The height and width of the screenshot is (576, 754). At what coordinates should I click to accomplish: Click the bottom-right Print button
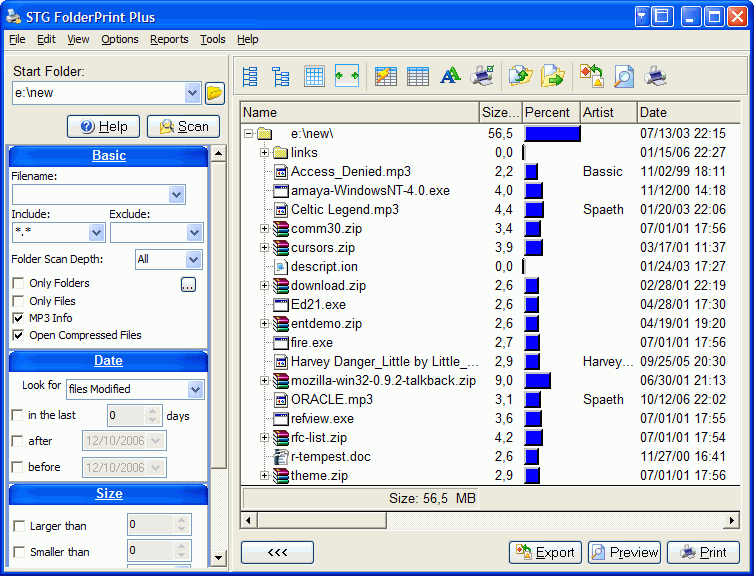704,552
